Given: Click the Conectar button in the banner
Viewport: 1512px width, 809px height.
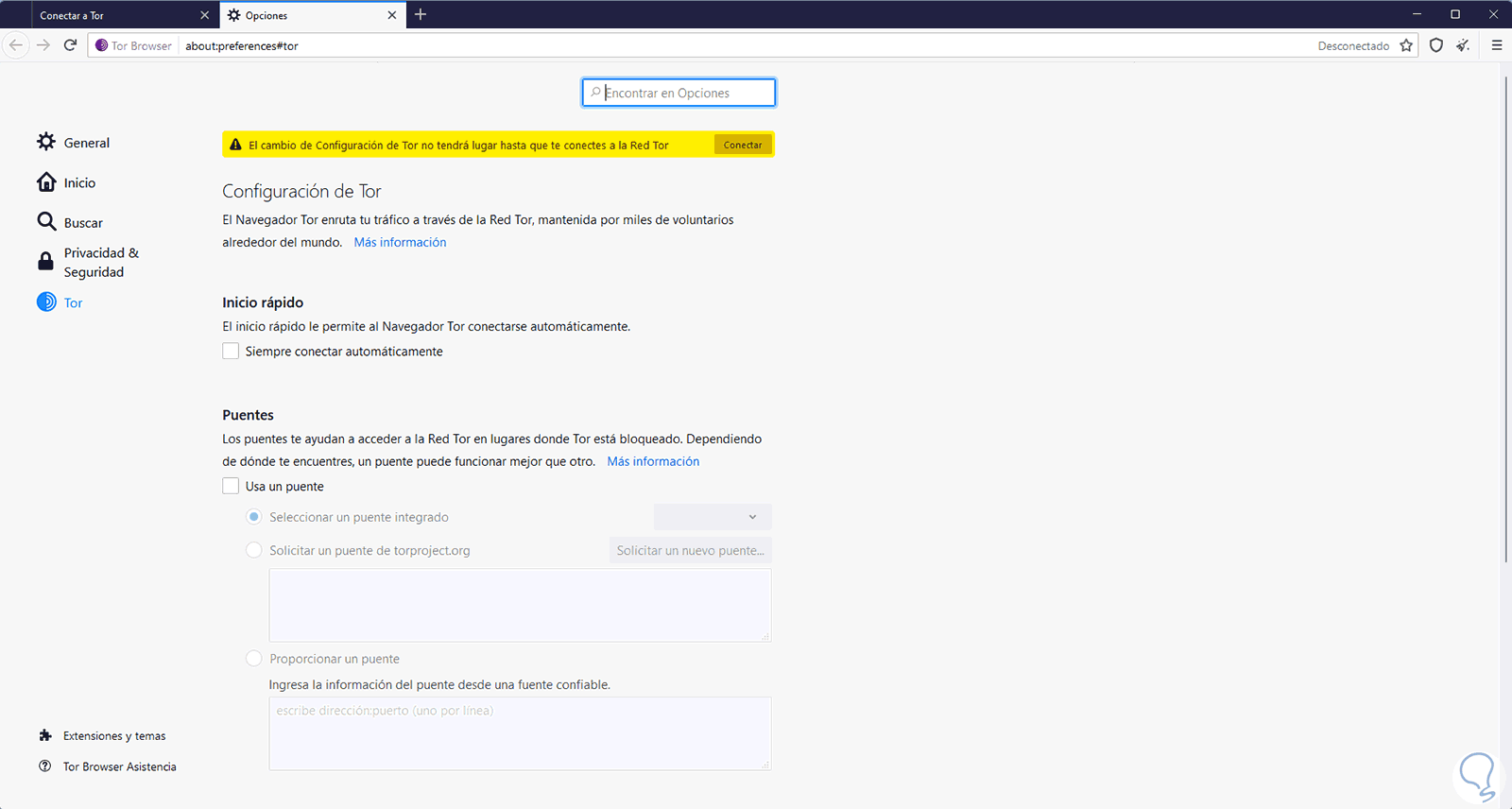Looking at the screenshot, I should (743, 145).
